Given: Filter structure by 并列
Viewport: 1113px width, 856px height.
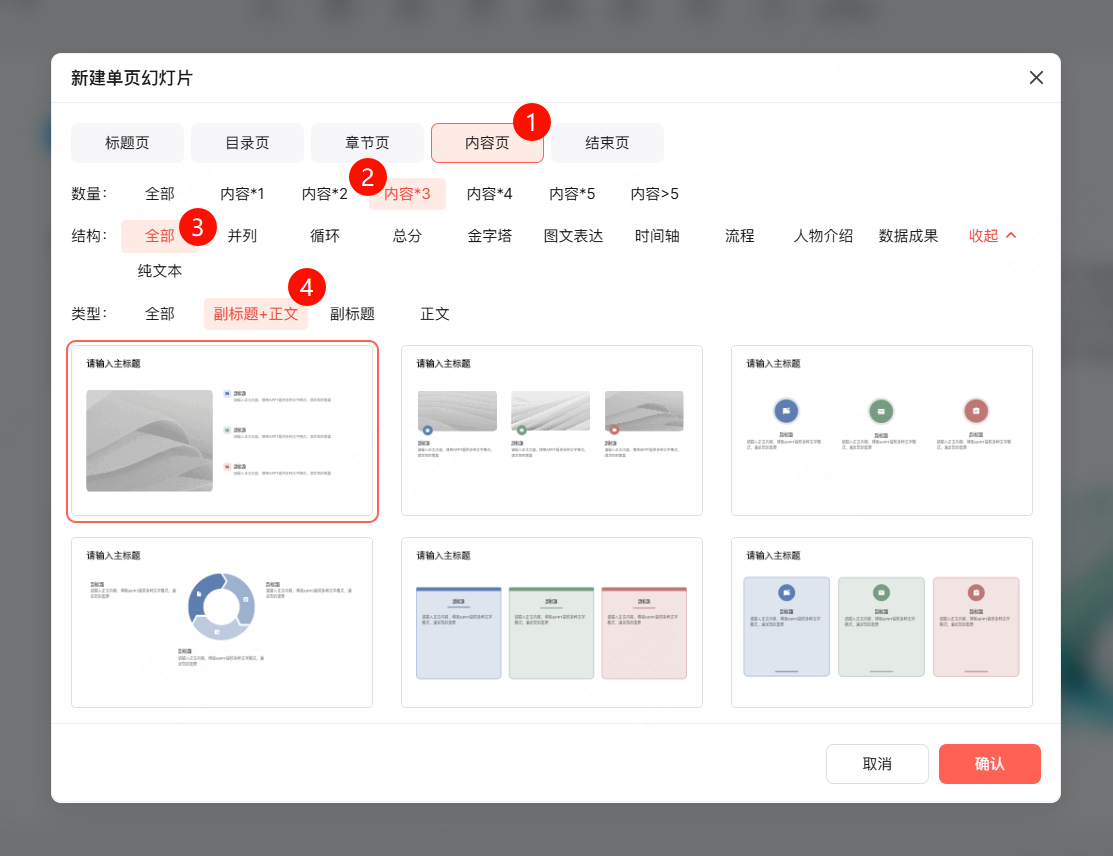Looking at the screenshot, I should pos(242,236).
